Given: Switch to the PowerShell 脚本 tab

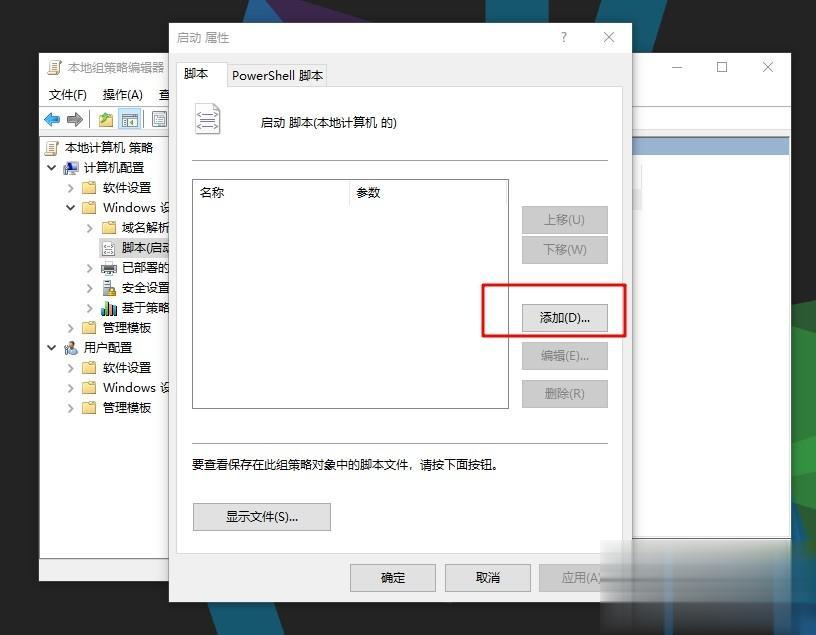Looking at the screenshot, I should coord(277,75).
